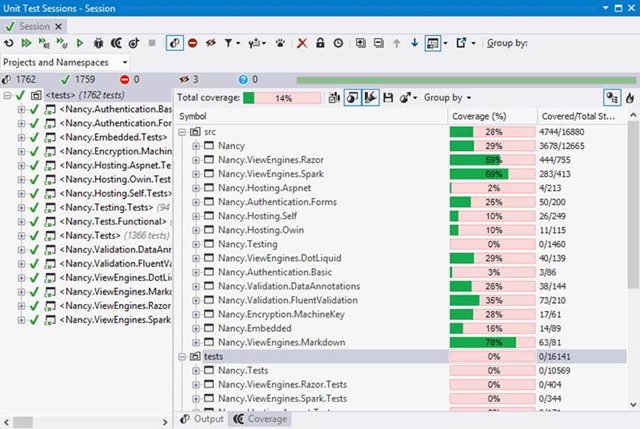The height and width of the screenshot is (429, 640).
Task: Remove selected tests with the red X
Action: tap(302, 43)
